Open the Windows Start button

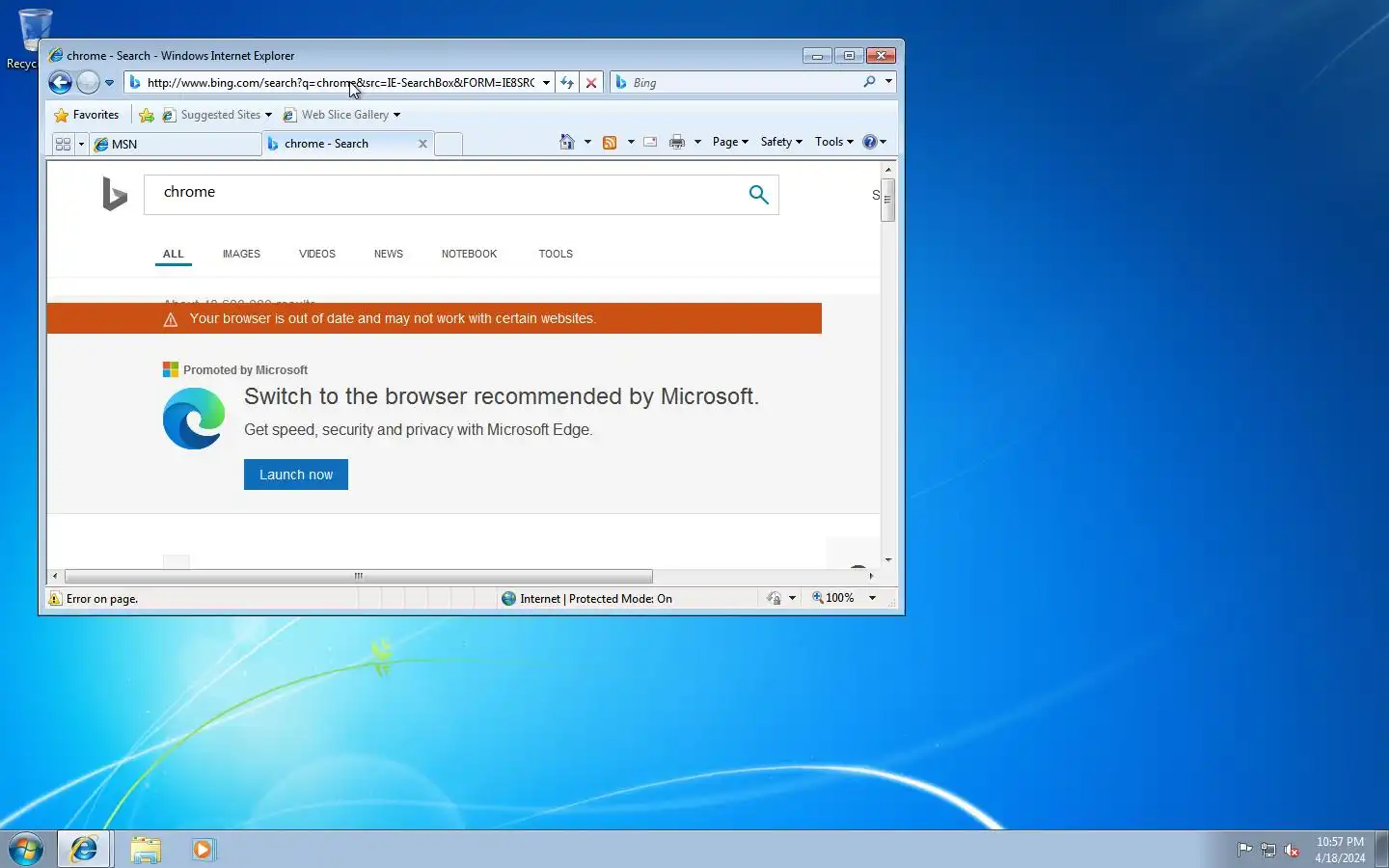(26, 850)
